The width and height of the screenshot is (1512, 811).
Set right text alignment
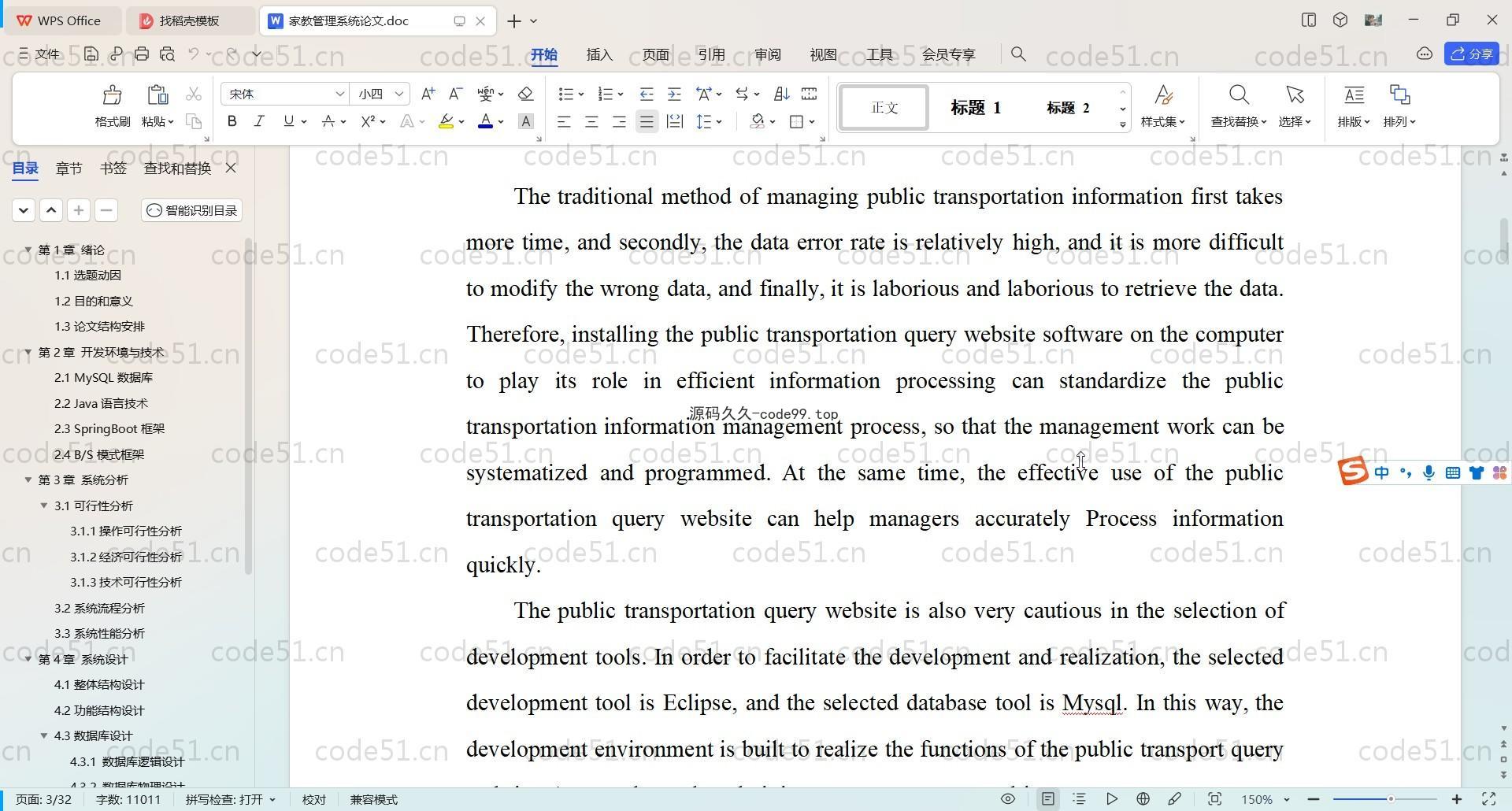point(619,121)
